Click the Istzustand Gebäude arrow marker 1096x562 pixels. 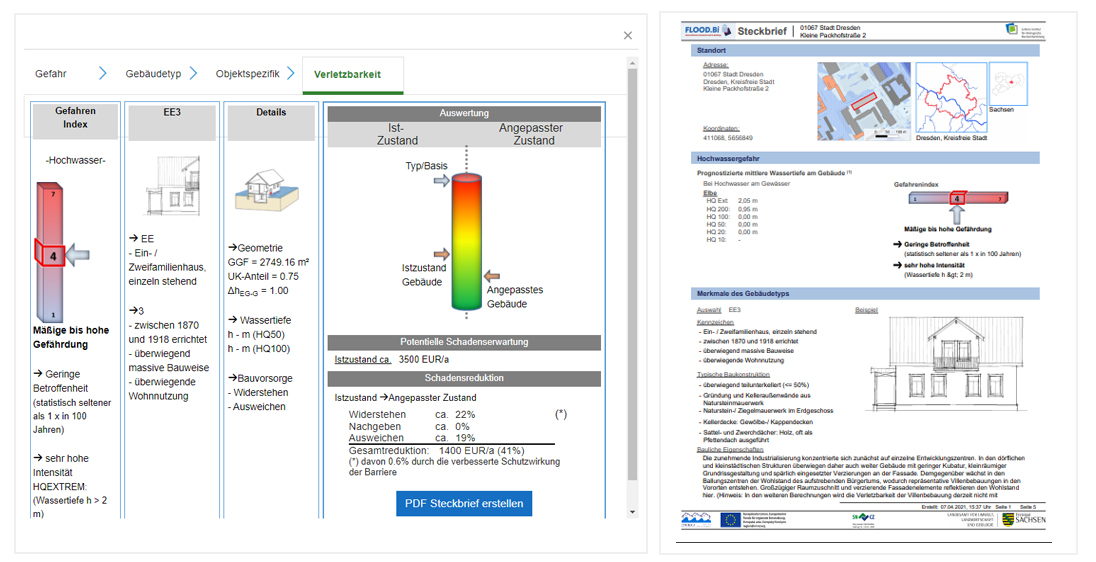pyautogui.click(x=441, y=255)
